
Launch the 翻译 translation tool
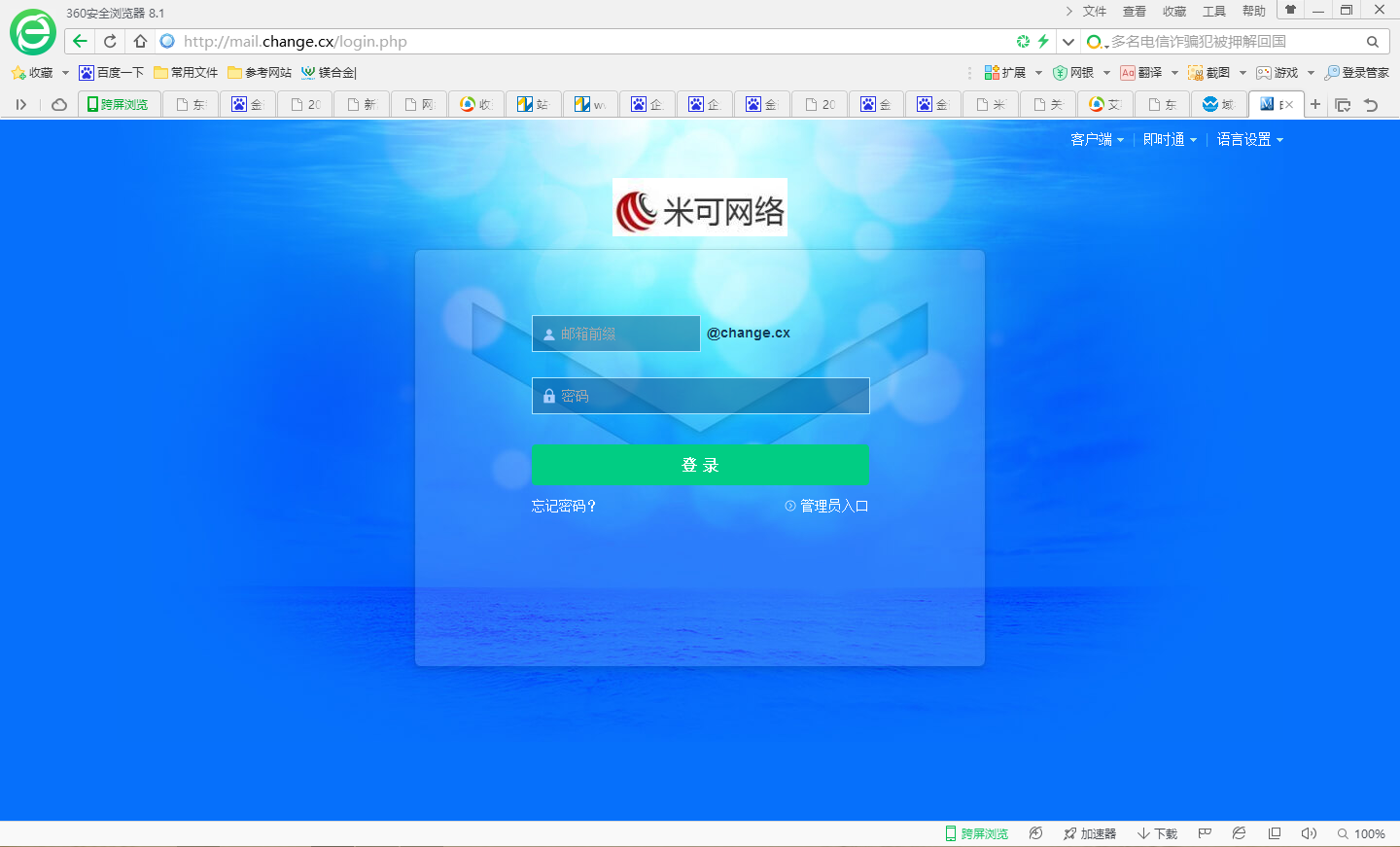click(1148, 72)
